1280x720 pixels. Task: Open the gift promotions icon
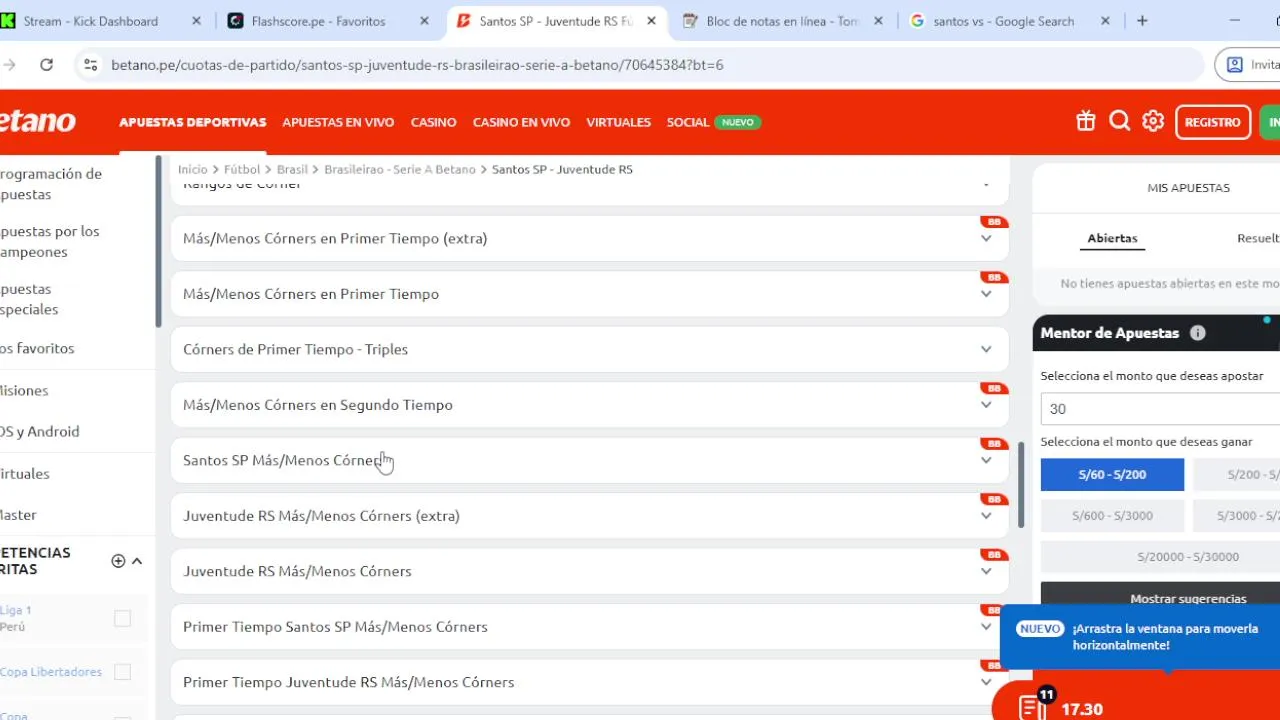pos(1086,121)
